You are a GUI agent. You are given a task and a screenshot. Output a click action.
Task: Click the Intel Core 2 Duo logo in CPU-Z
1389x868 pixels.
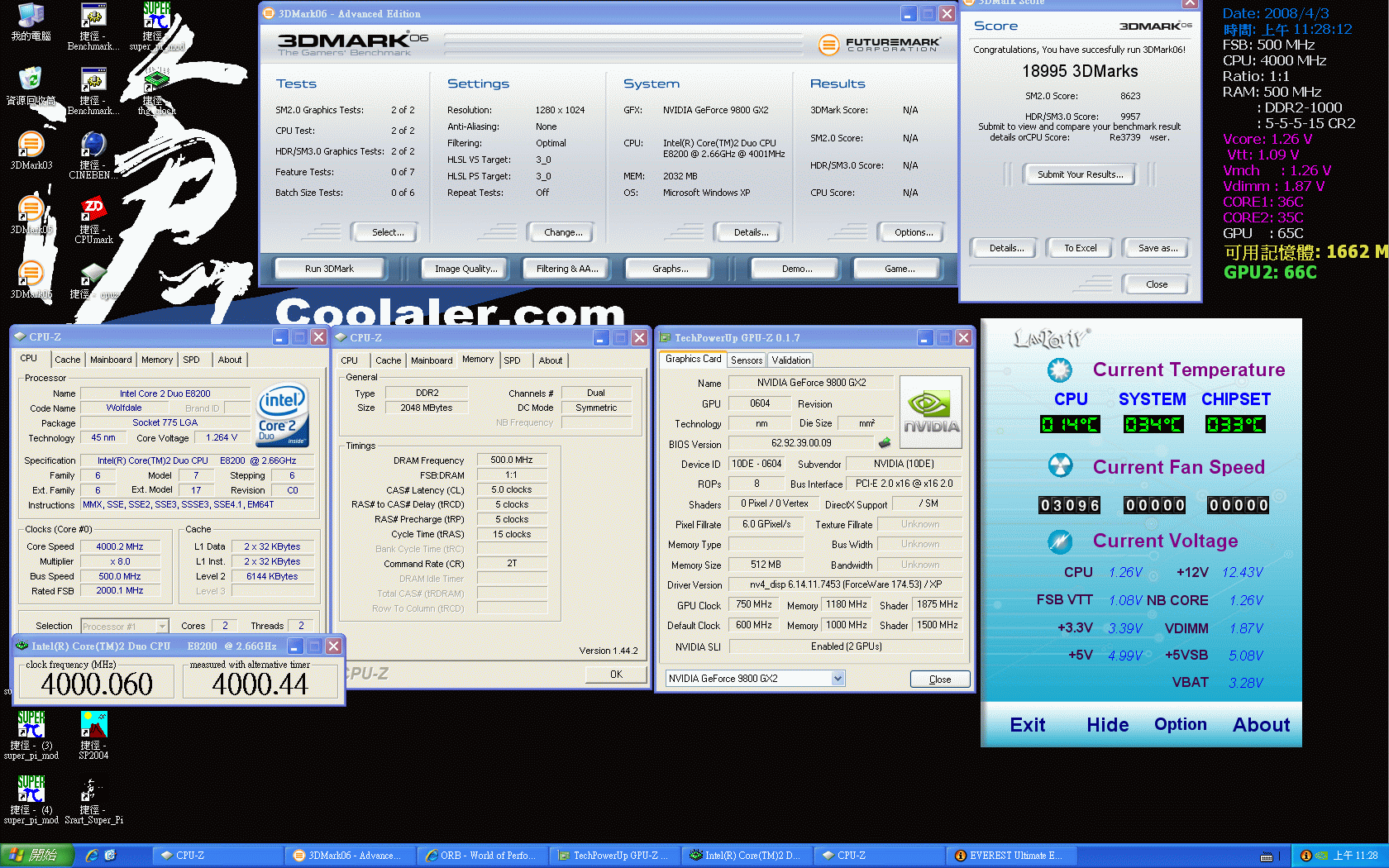click(x=283, y=414)
